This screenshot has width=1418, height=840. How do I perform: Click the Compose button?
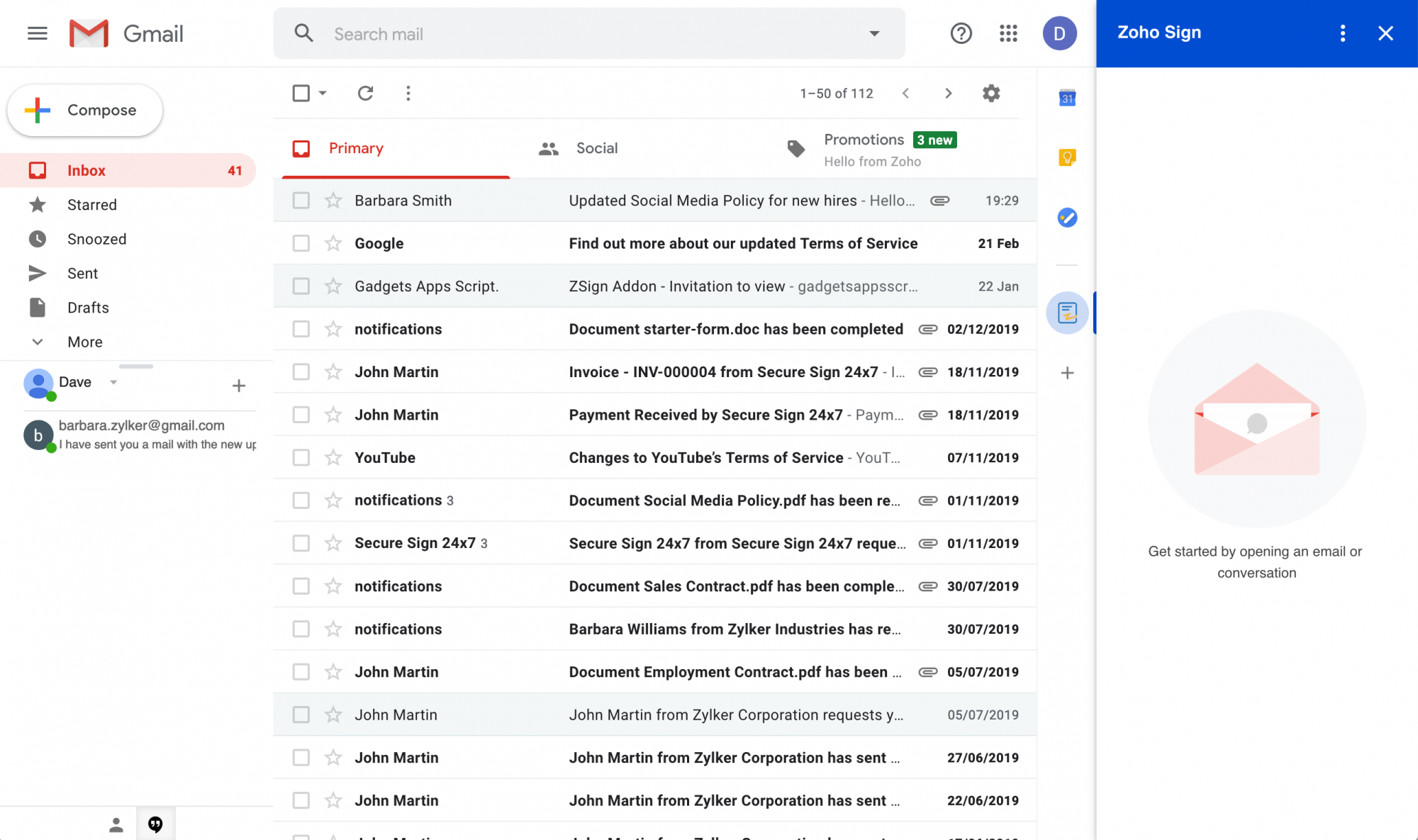[x=85, y=110]
